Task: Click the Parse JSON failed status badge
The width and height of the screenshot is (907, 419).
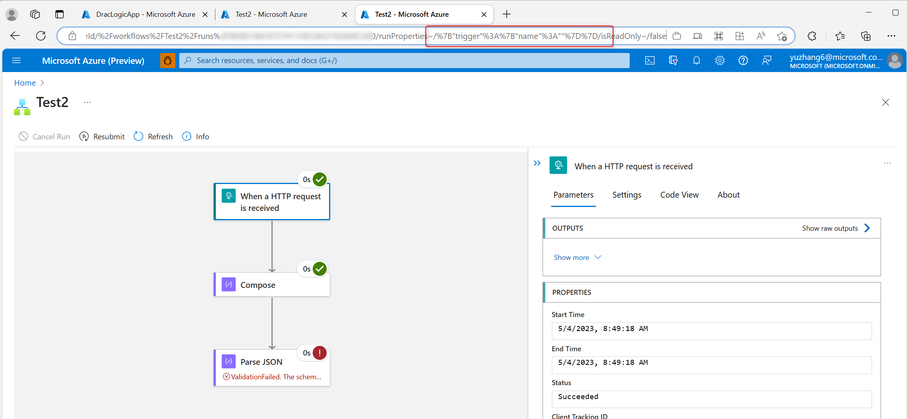Action: 320,352
